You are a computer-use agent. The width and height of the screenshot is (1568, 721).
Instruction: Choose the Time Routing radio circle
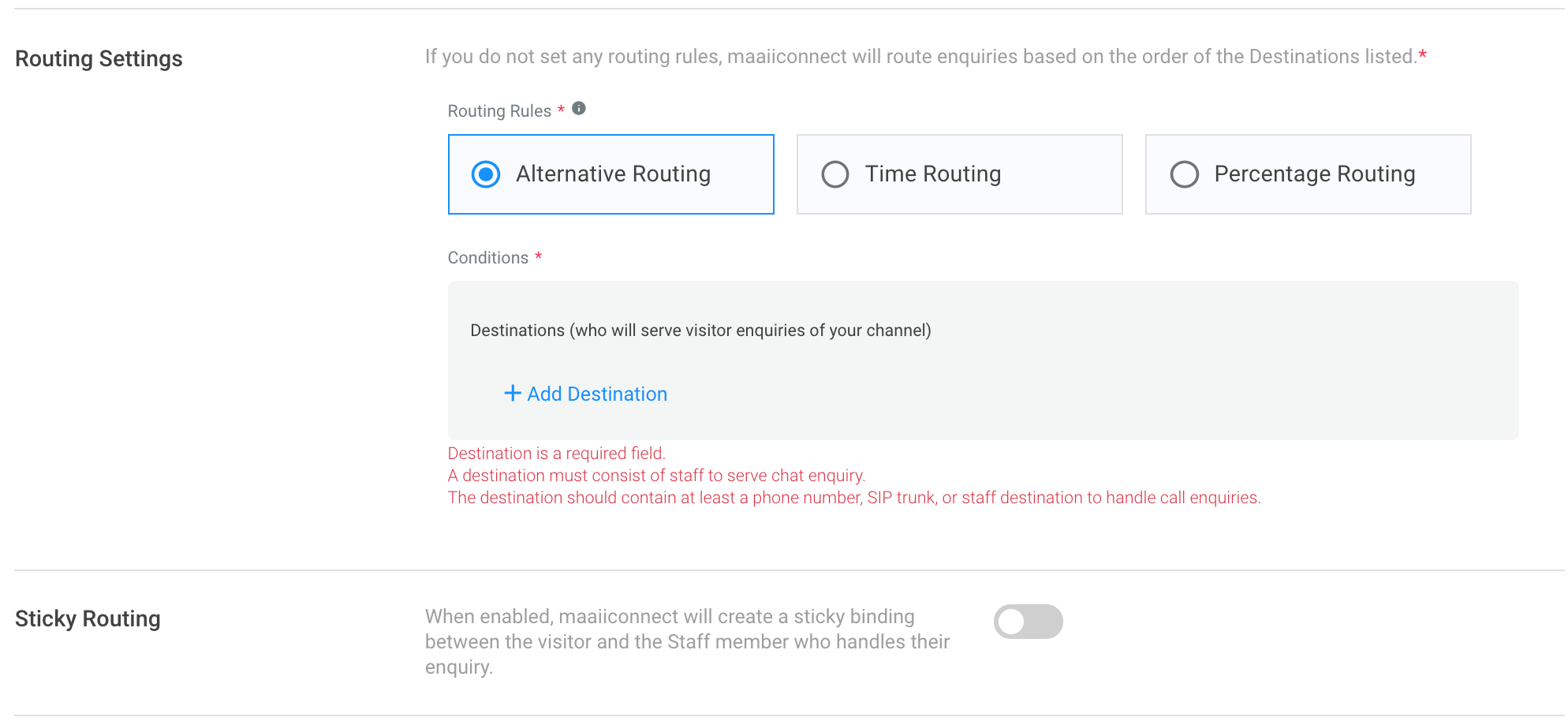point(835,174)
